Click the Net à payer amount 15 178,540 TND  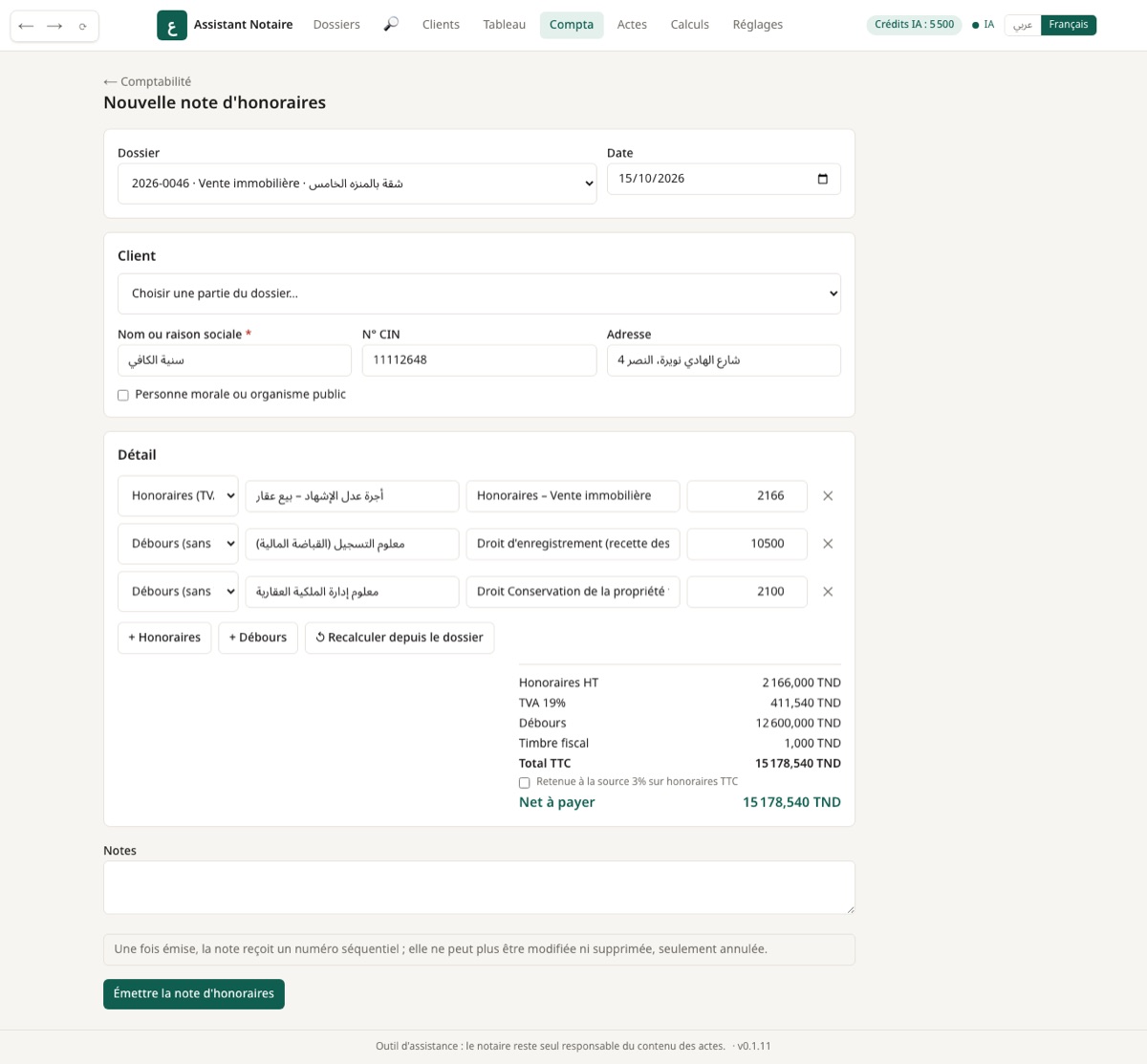(x=791, y=803)
